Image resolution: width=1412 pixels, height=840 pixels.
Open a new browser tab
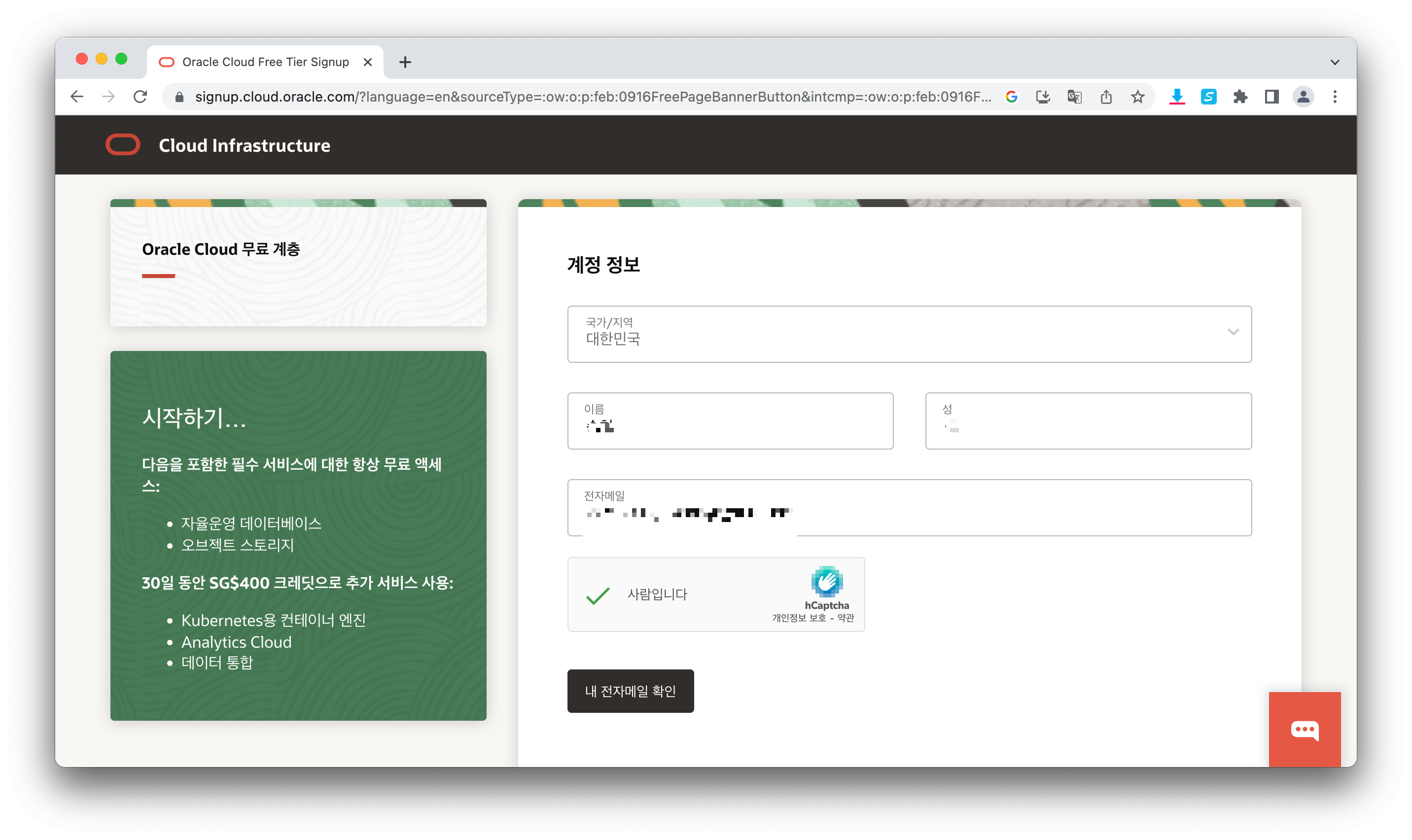tap(405, 62)
